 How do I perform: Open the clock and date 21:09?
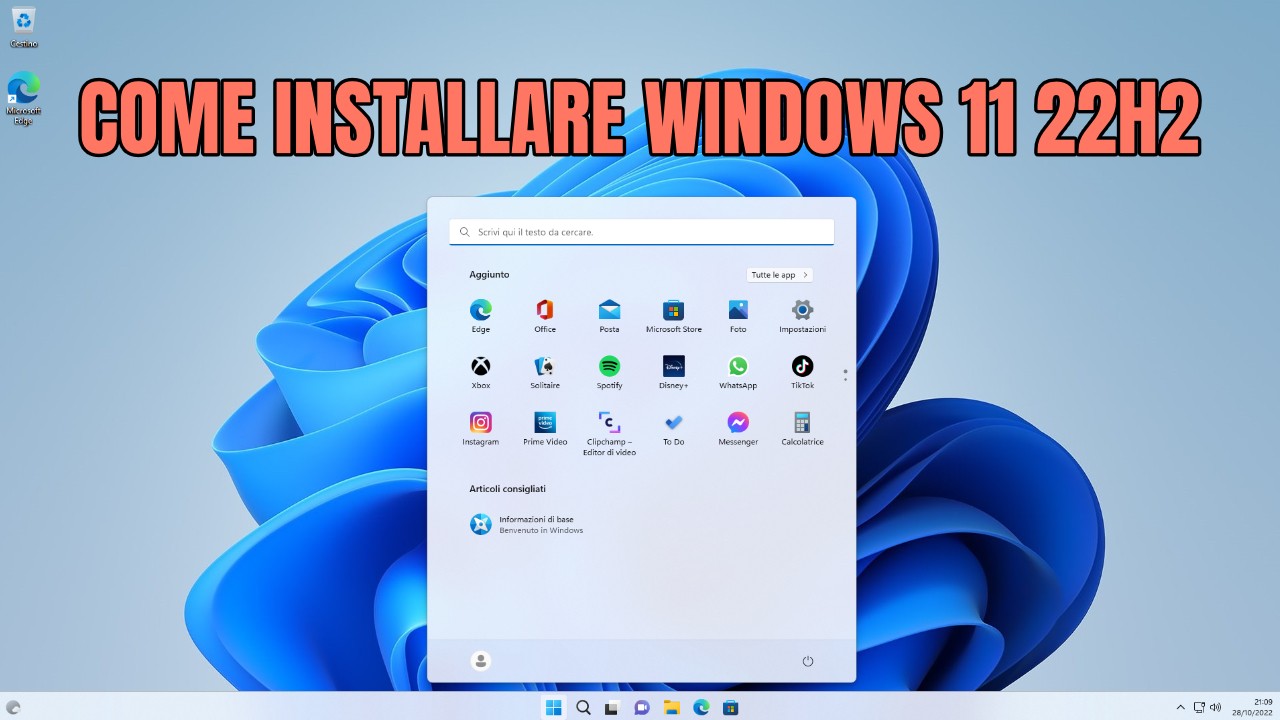1254,707
